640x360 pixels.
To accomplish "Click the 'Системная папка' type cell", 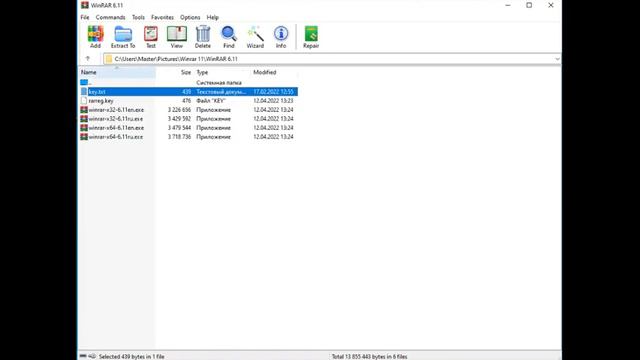I will tap(219, 83).
